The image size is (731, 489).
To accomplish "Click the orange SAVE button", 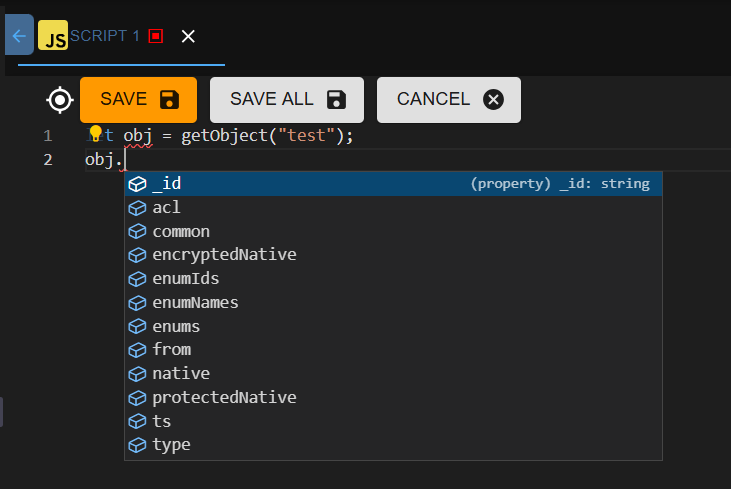I will (138, 100).
